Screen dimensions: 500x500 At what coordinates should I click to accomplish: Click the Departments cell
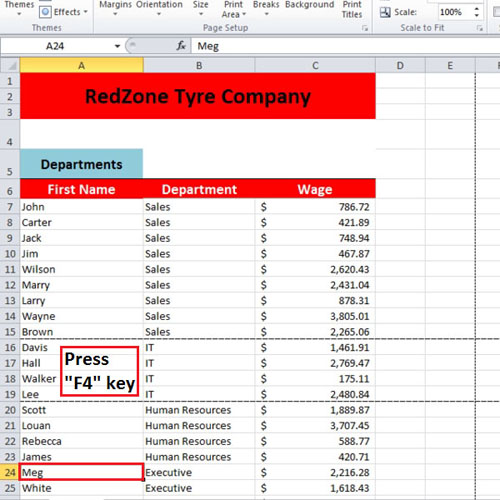click(82, 164)
